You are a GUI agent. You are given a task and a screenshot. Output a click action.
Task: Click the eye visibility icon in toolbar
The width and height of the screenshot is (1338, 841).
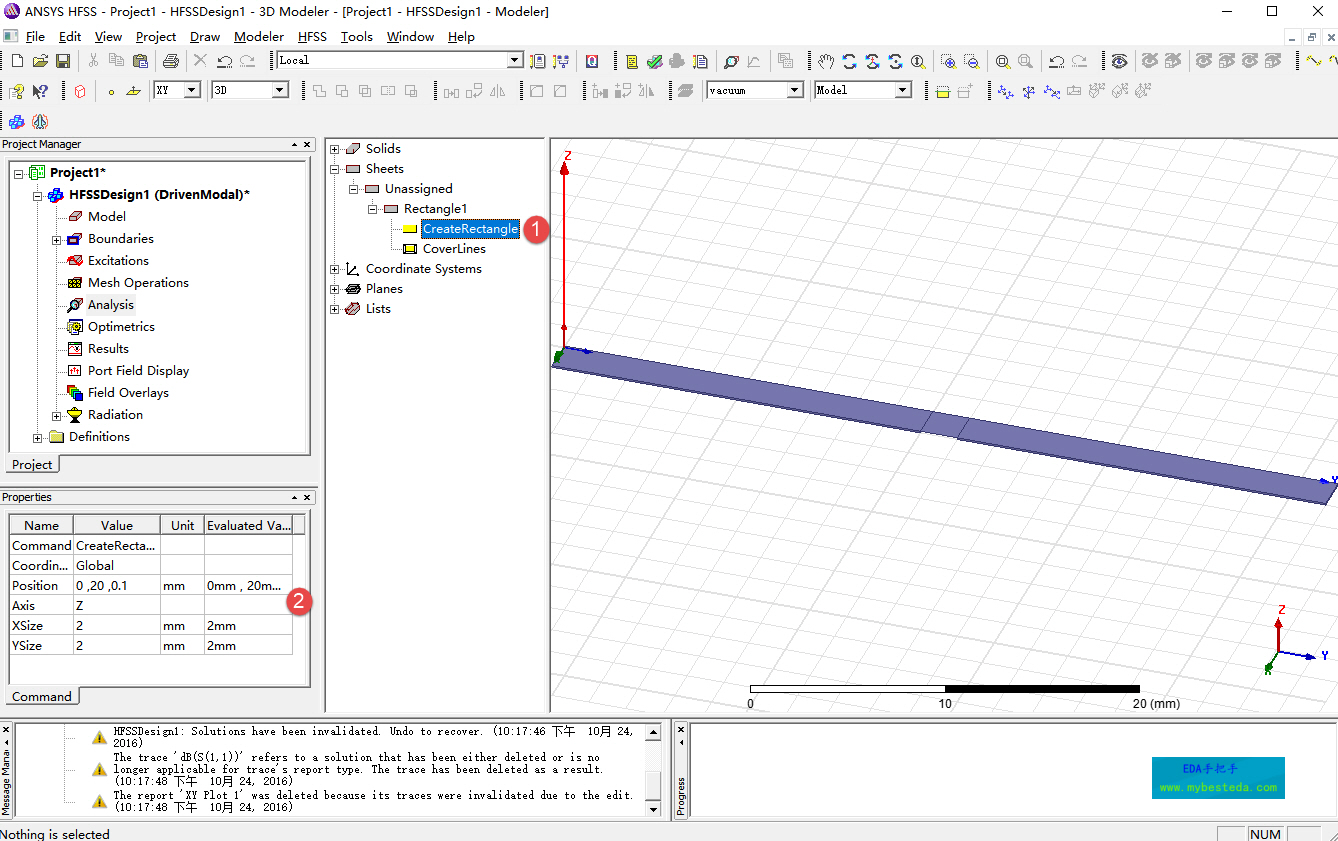pyautogui.click(x=1119, y=61)
